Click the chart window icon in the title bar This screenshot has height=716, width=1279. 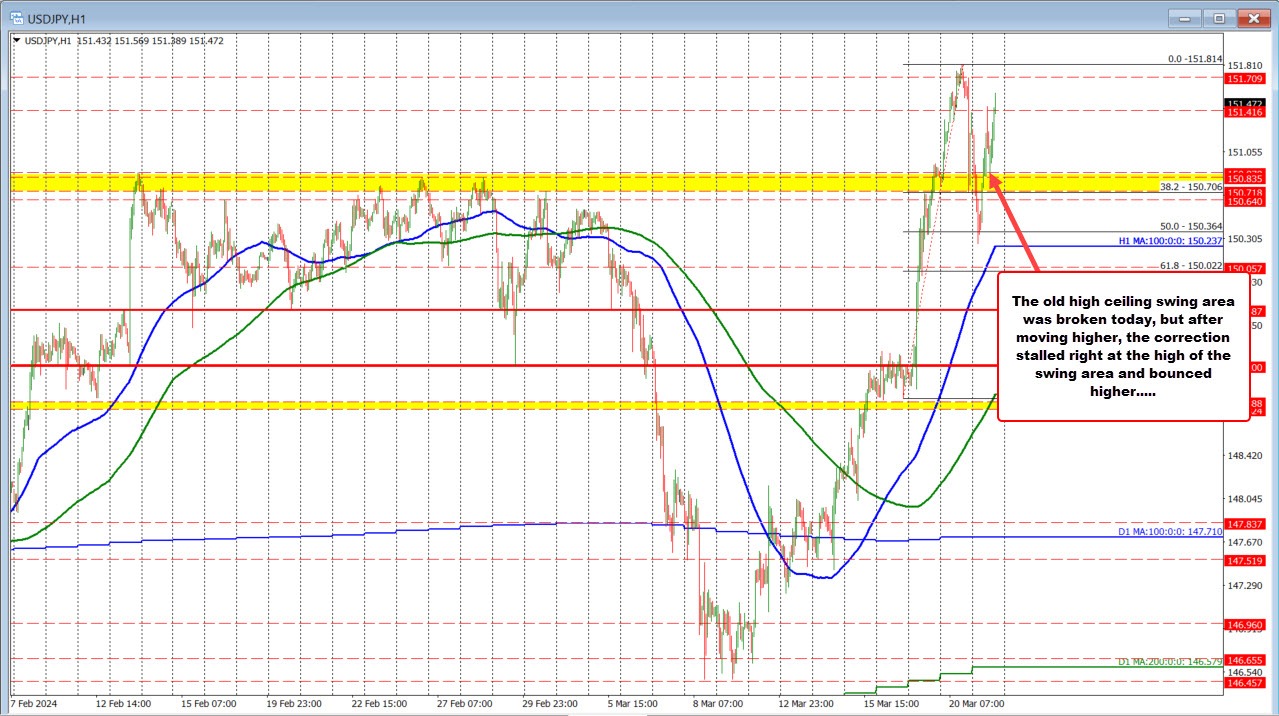coord(18,17)
